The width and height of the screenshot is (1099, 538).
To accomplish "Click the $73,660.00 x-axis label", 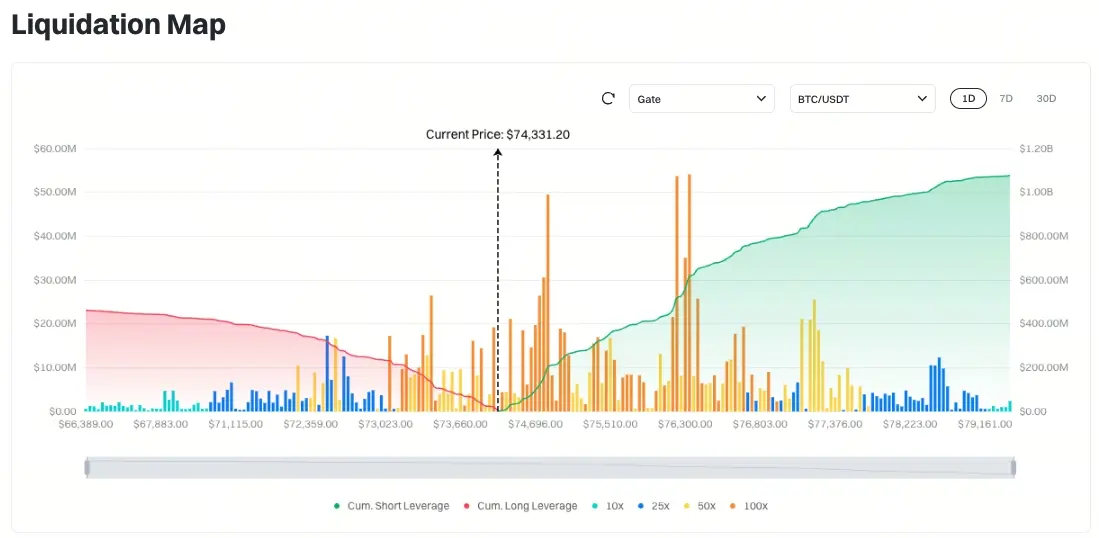I will coord(460,425).
